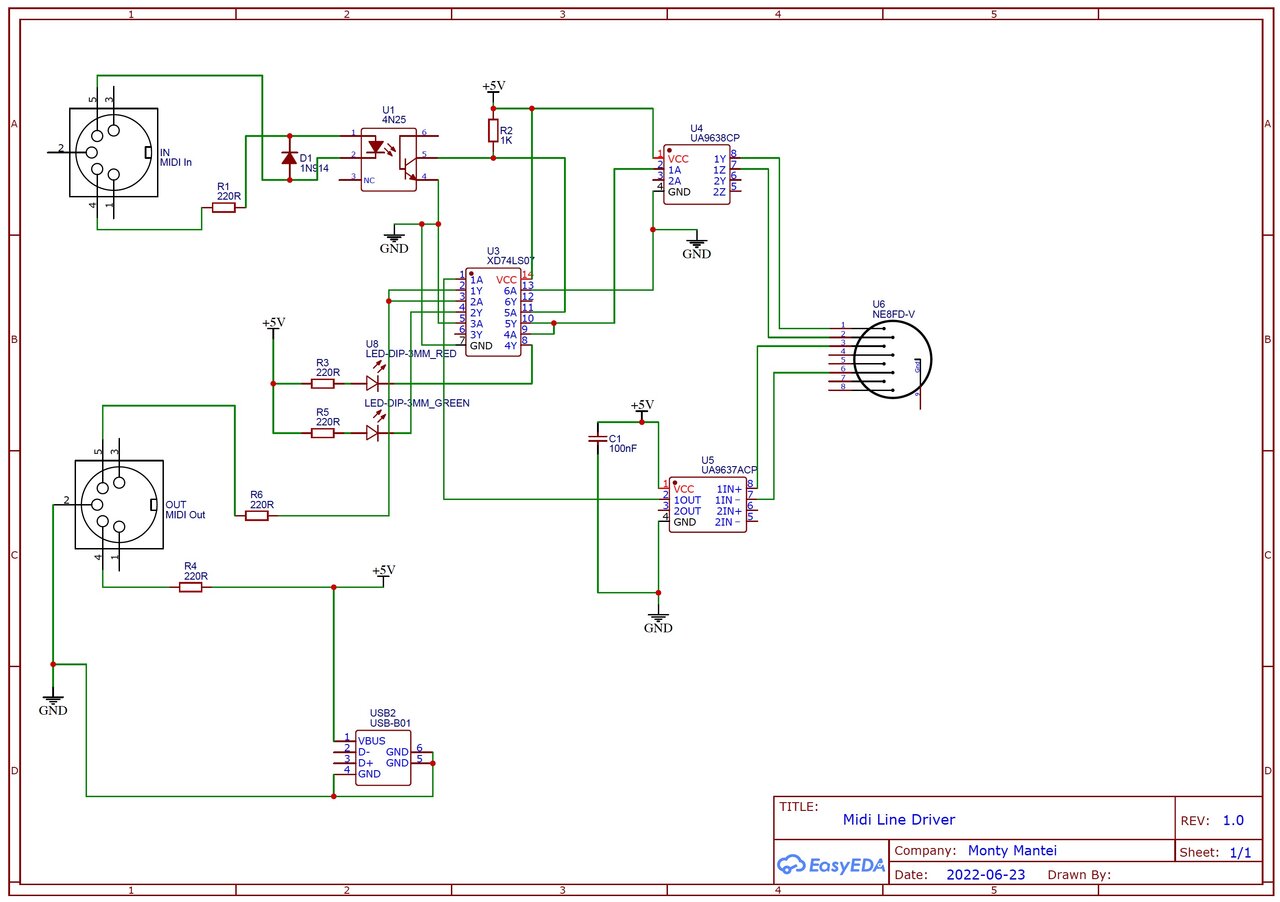Screen dimensions: 1280x902
Task: Select the 1N914 diode D1
Action: [290, 158]
